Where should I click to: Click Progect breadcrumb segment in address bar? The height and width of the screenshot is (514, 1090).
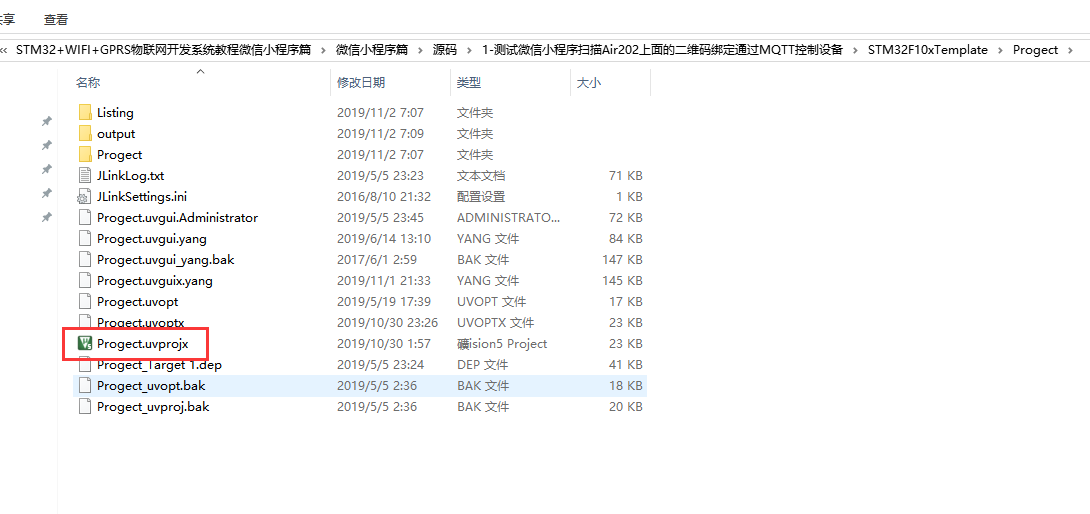click(x=1035, y=49)
